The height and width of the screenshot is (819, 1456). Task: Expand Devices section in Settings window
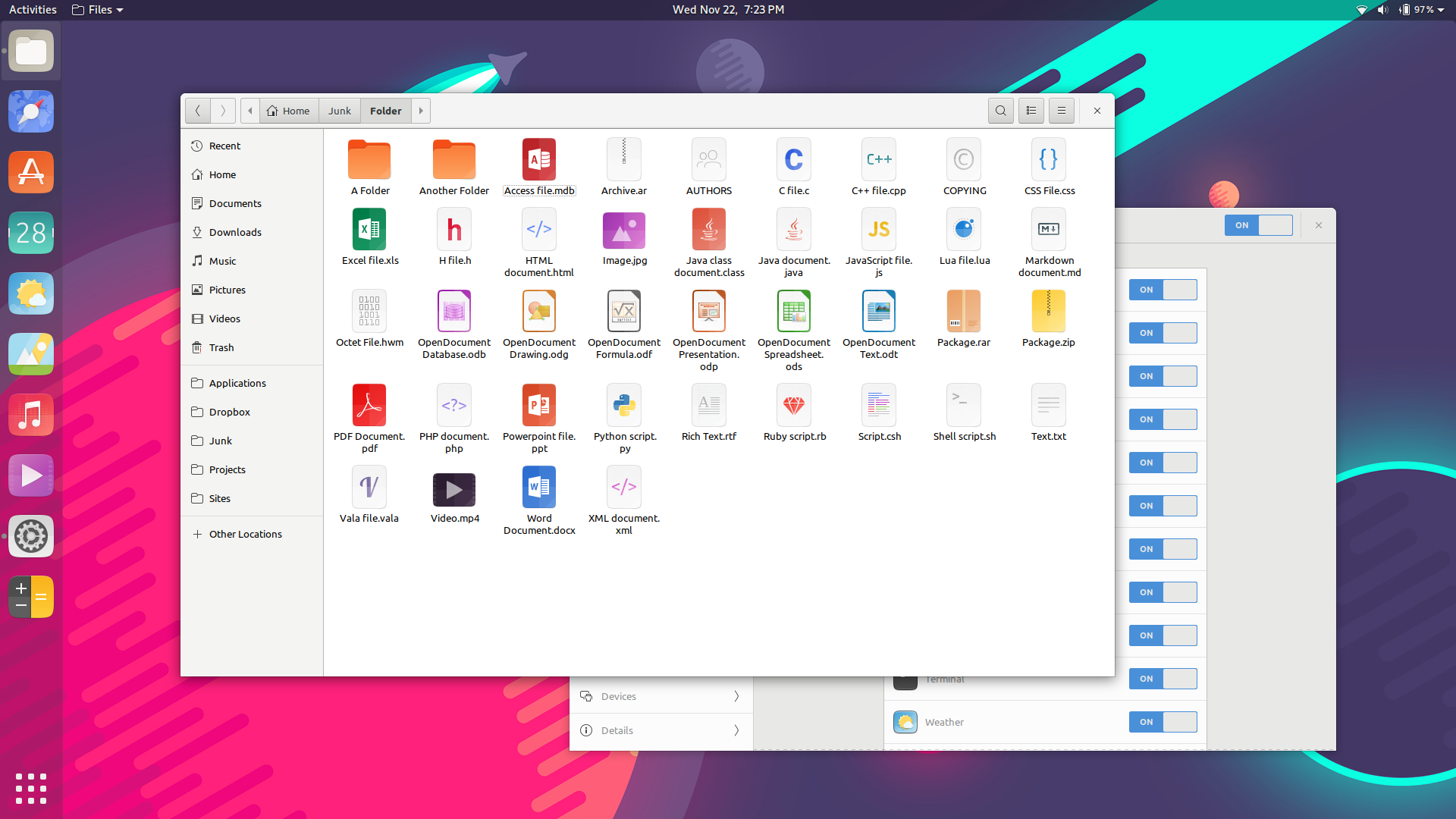(x=661, y=696)
